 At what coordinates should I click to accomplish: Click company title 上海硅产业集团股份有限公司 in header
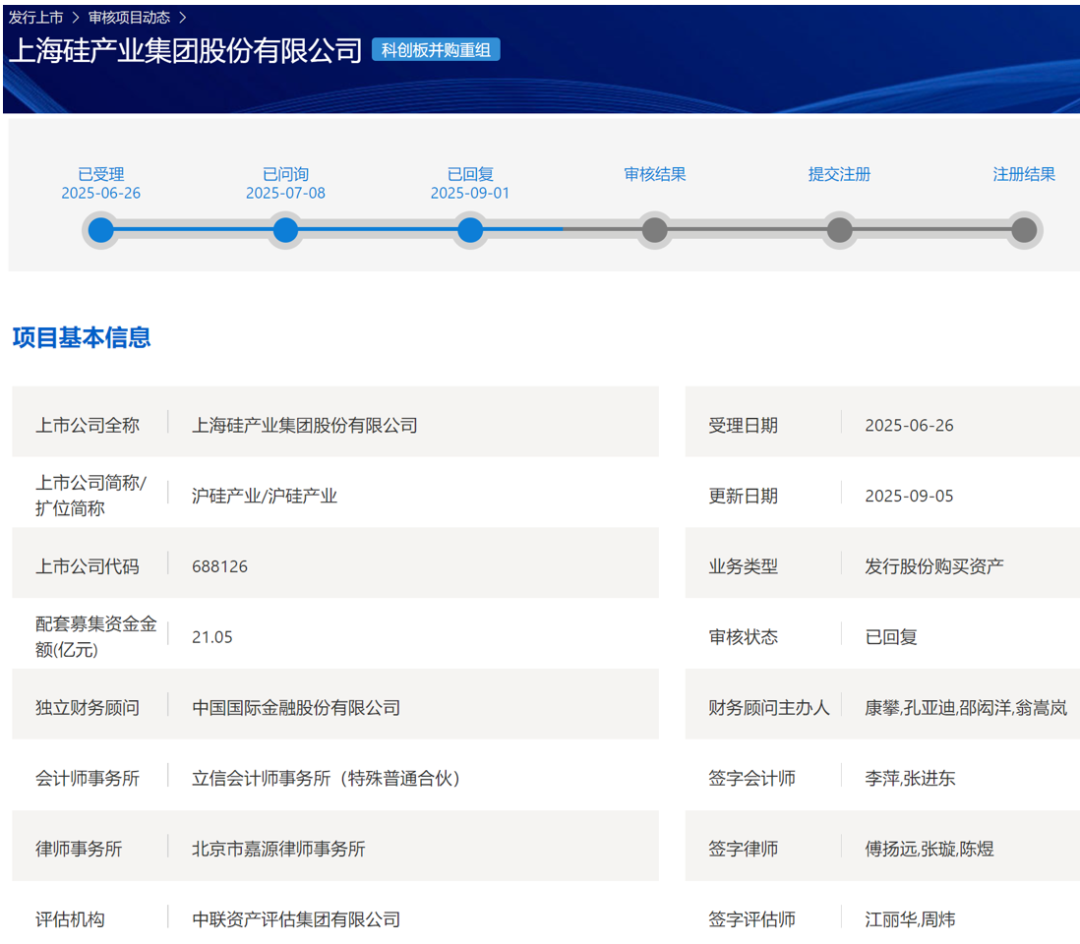[185, 51]
